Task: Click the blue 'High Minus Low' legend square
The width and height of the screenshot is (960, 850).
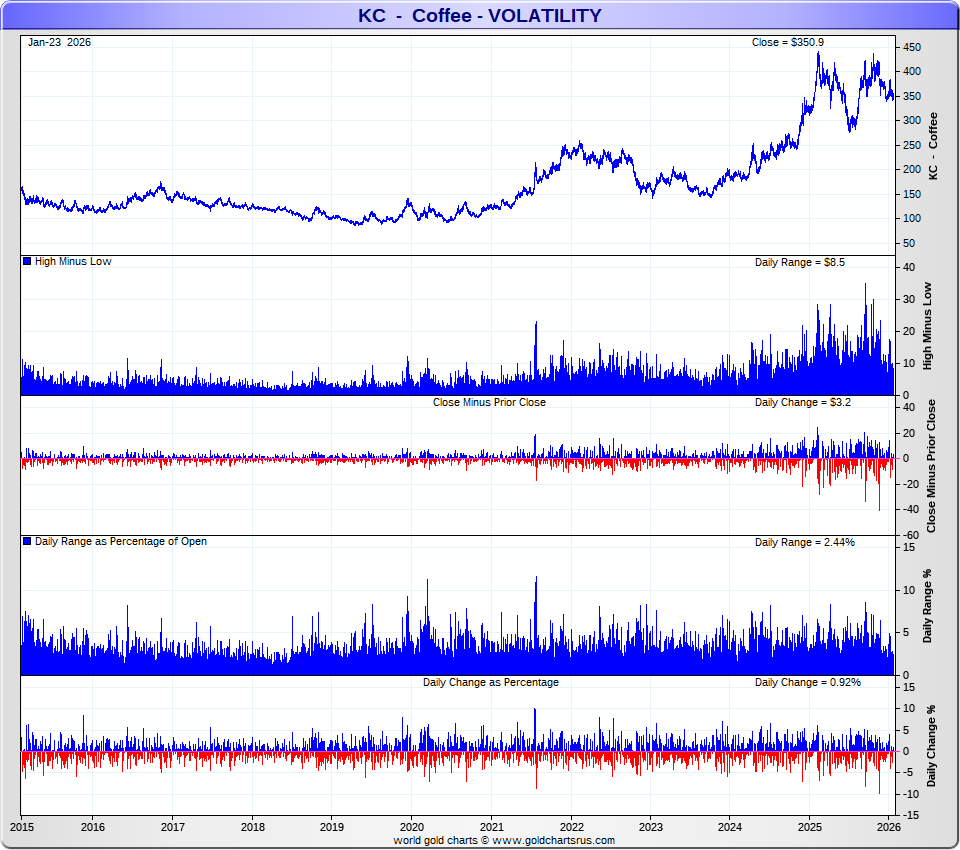Action: click(27, 261)
